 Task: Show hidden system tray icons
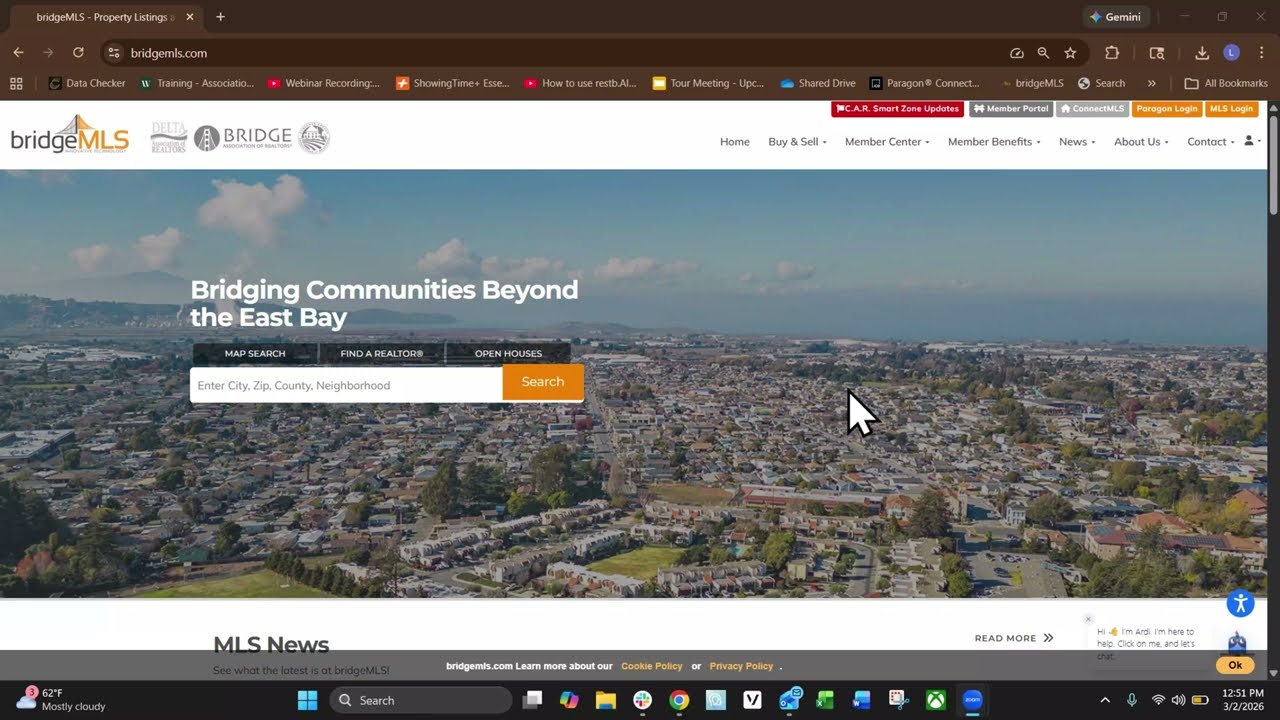(1105, 700)
